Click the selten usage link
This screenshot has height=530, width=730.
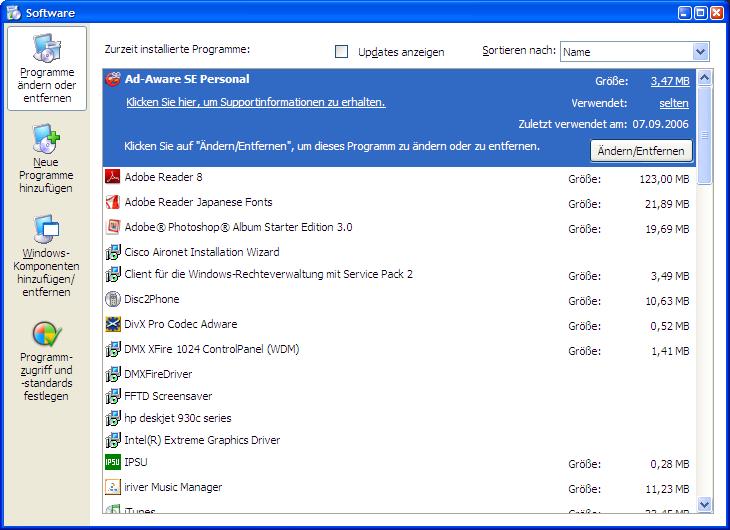click(674, 103)
